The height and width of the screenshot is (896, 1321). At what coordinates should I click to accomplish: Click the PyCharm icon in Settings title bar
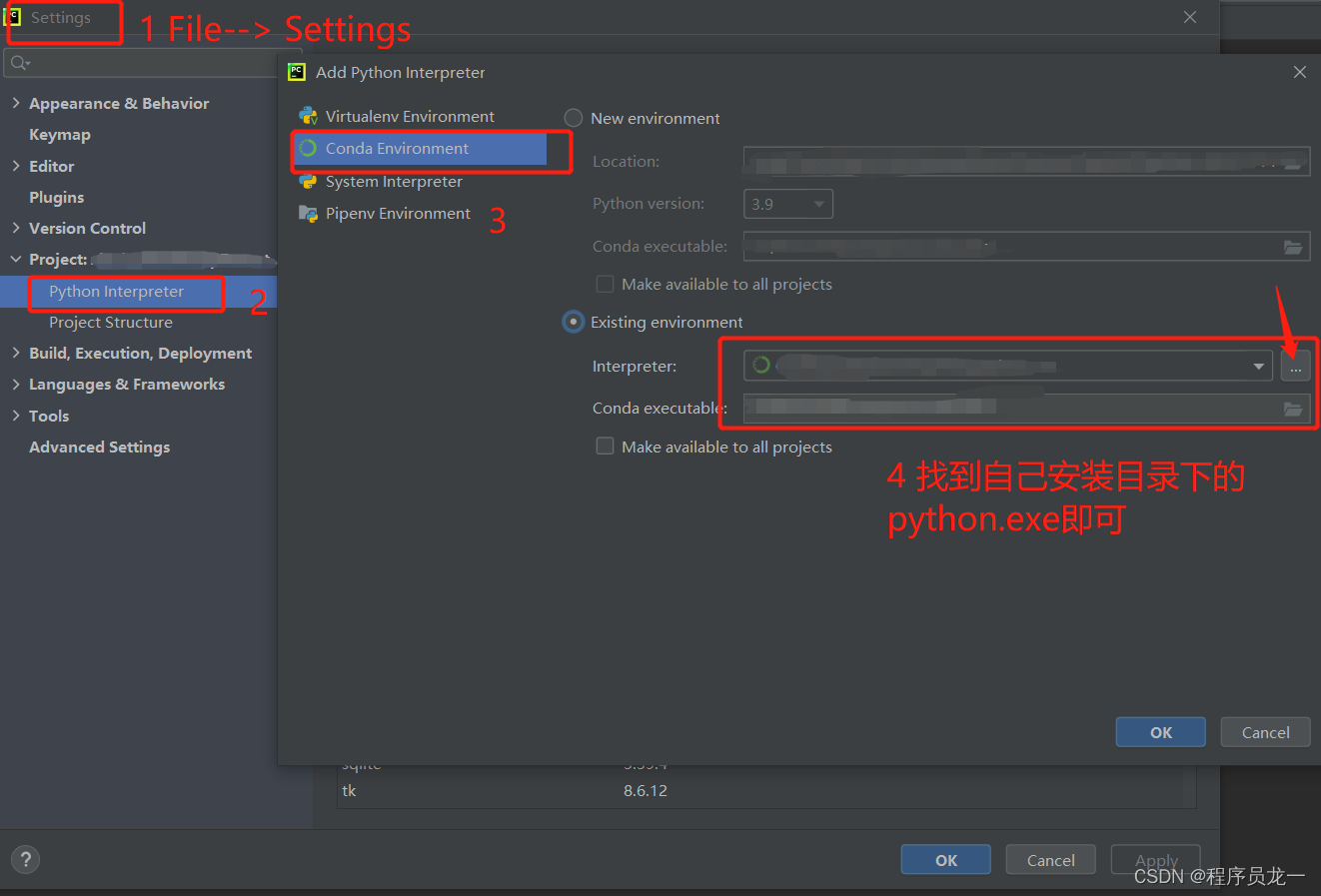(13, 17)
